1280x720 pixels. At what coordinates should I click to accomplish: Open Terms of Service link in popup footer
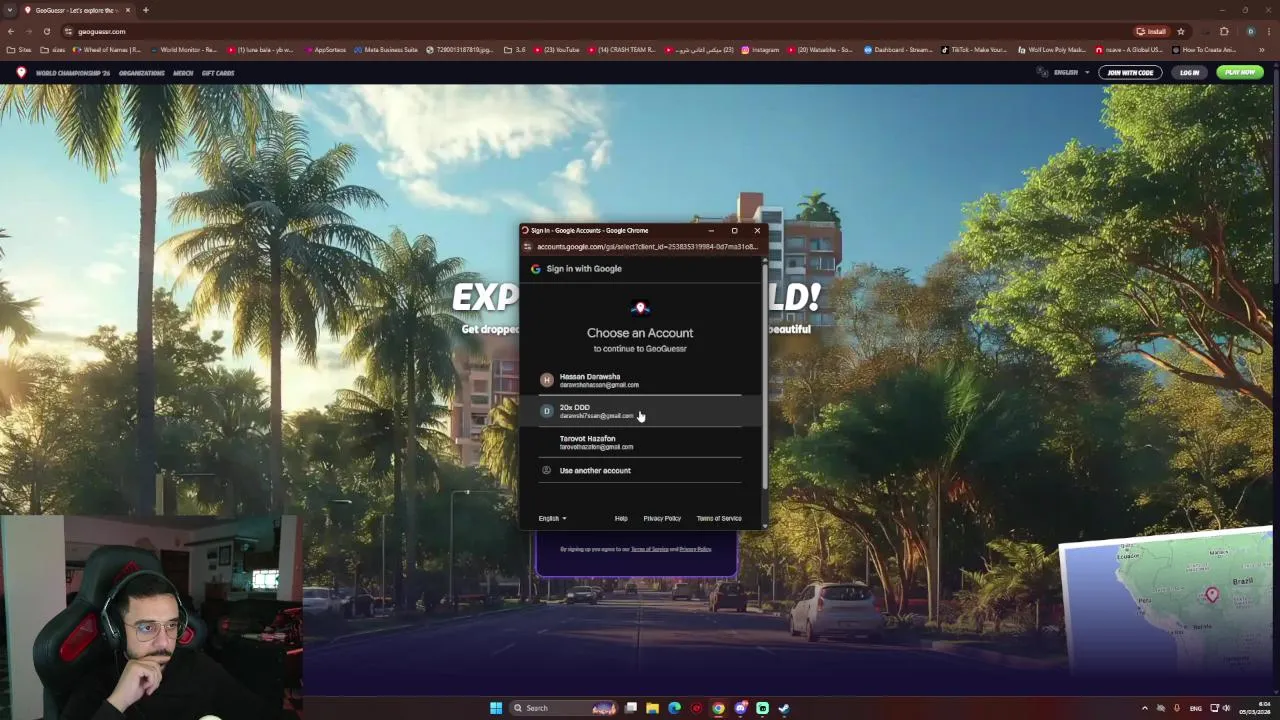[x=719, y=518]
